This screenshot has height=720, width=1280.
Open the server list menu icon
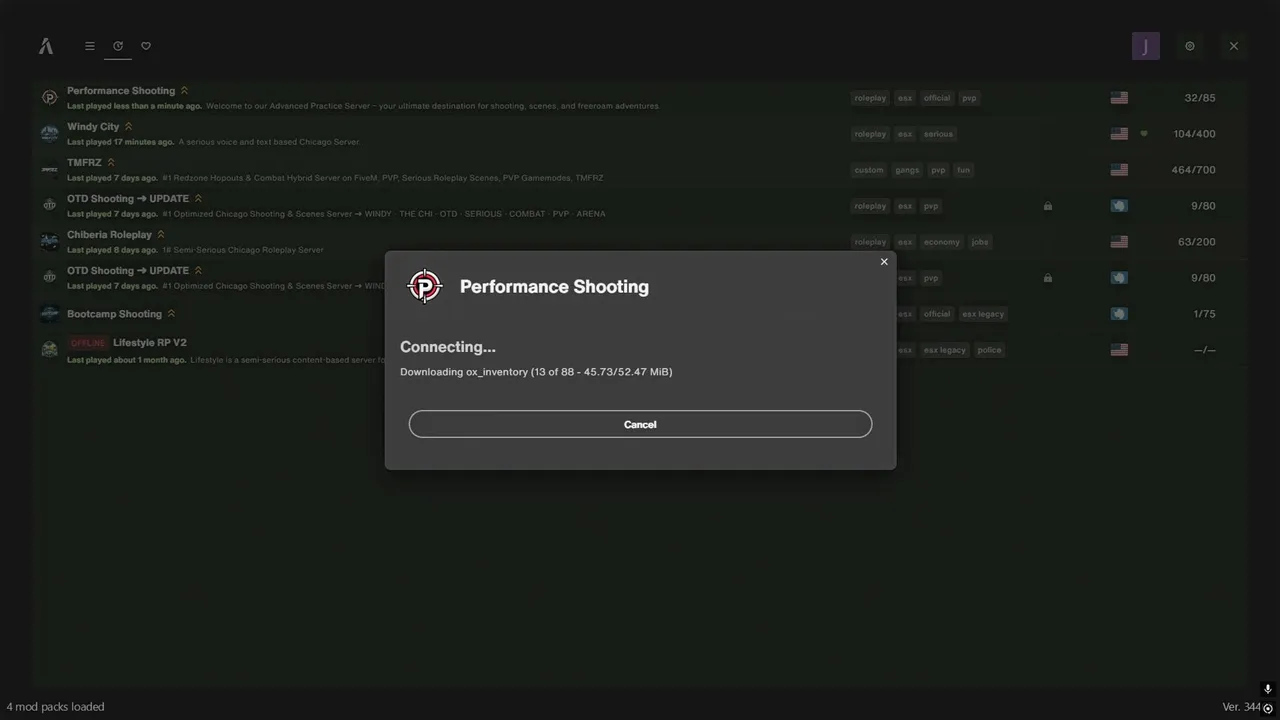pyautogui.click(x=90, y=46)
